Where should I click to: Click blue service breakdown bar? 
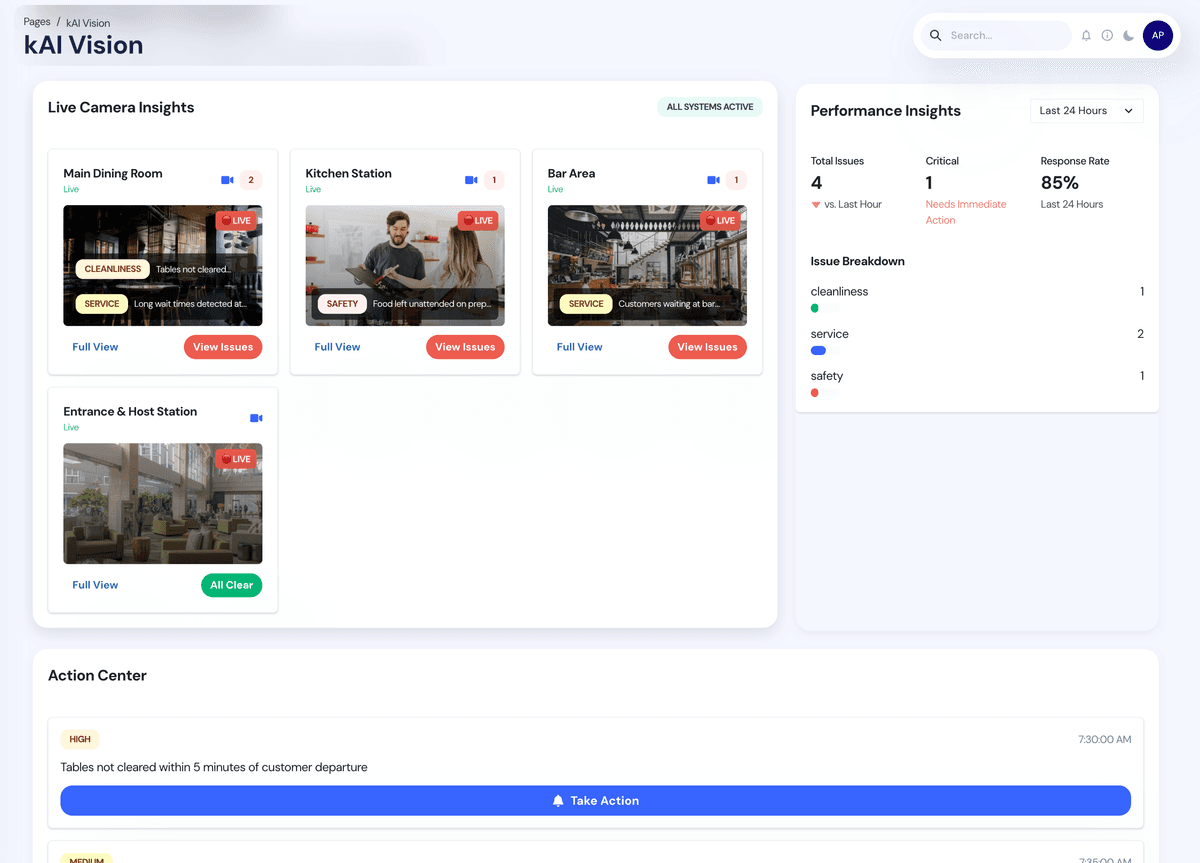pyautogui.click(x=818, y=351)
